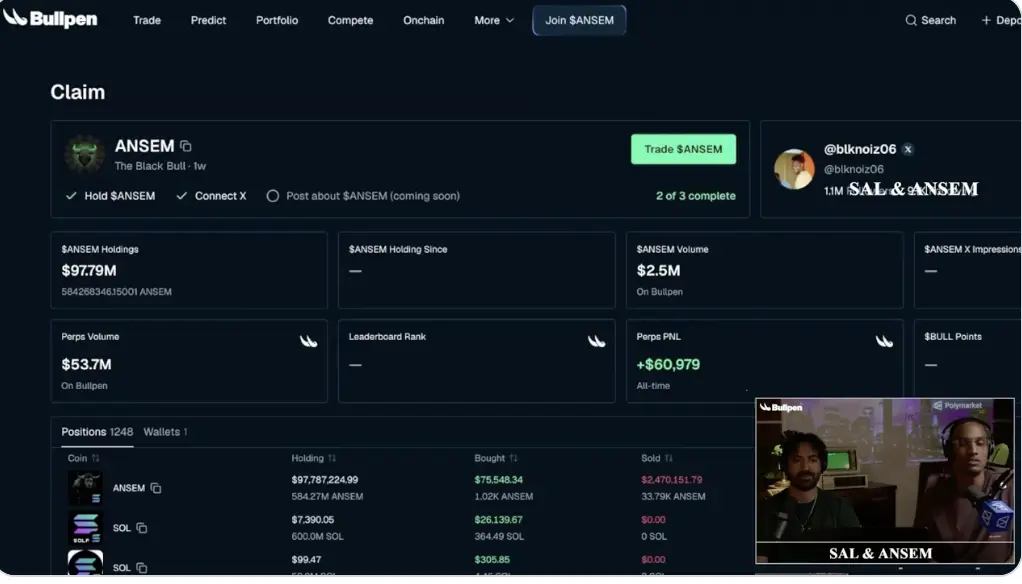Click the $99.47 holding cell
Image resolution: width=1022 pixels, height=584 pixels.
click(x=306, y=559)
